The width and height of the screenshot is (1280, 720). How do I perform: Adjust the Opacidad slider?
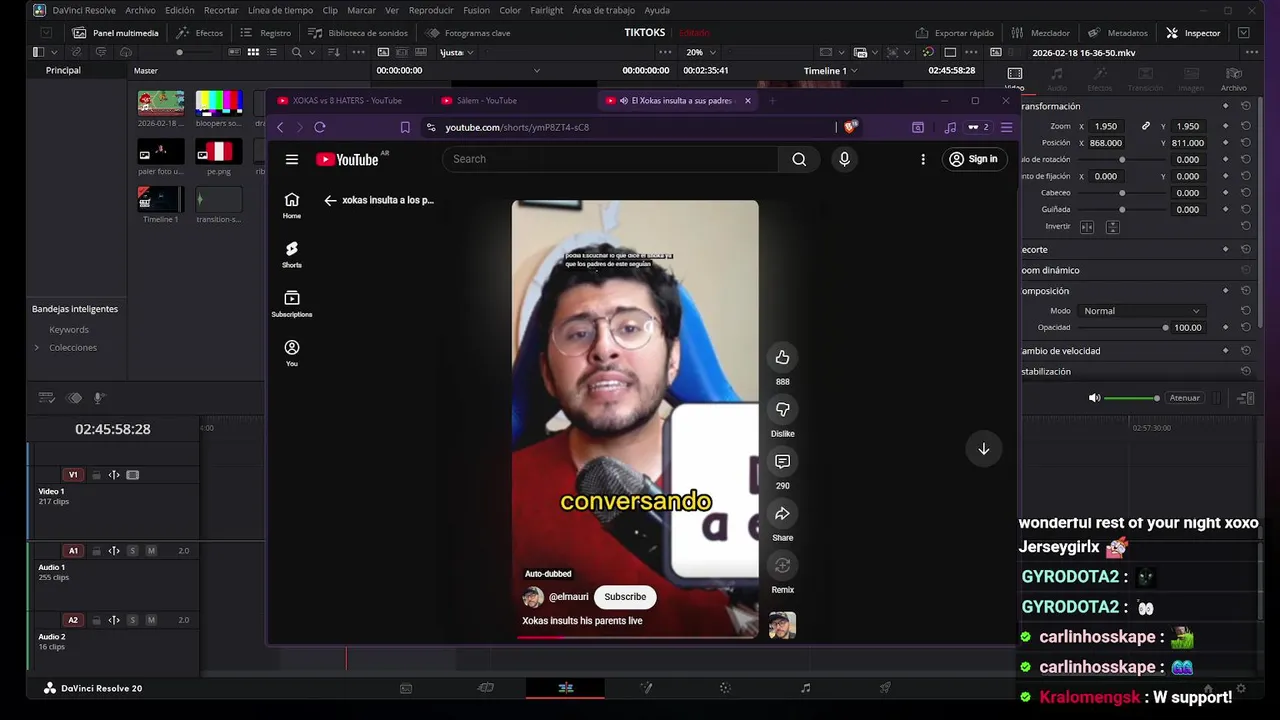click(x=1122, y=327)
